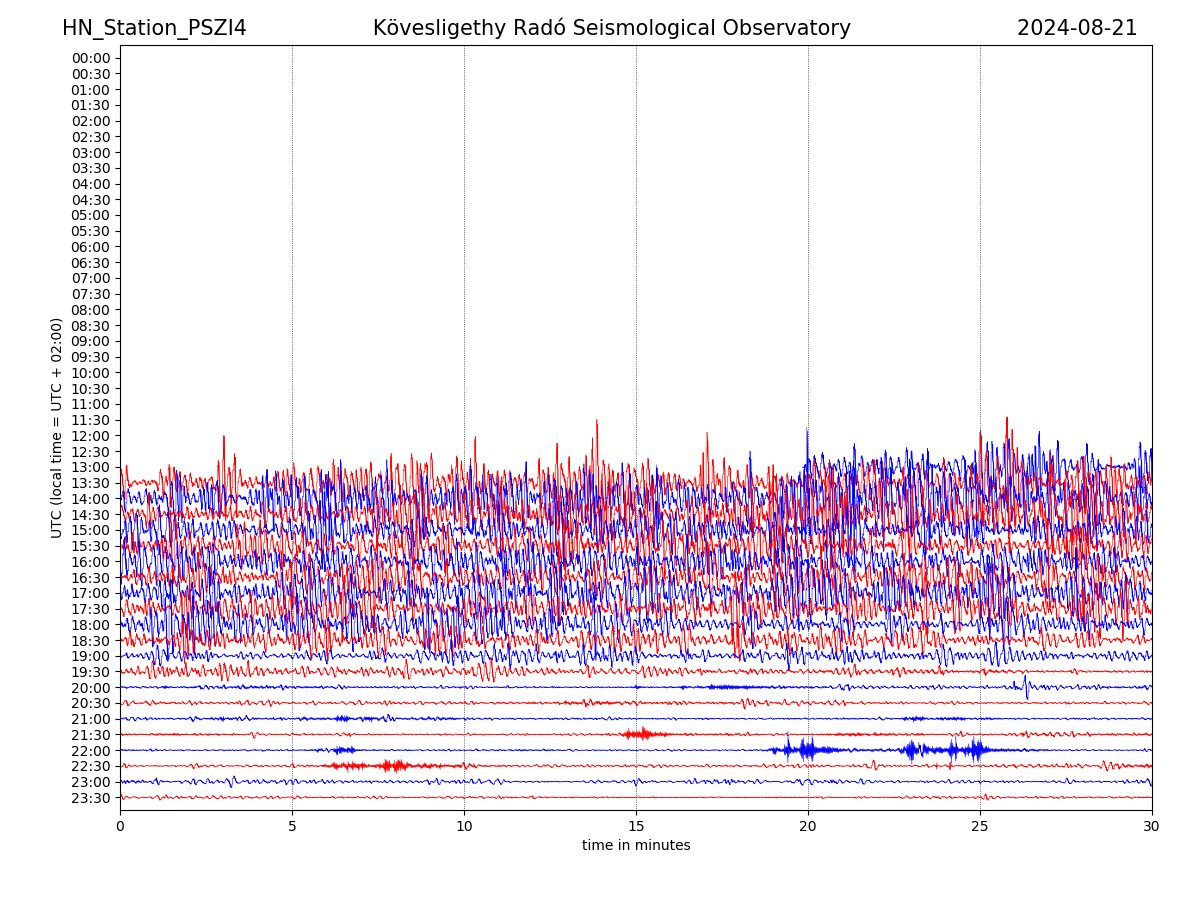Click the 22:00 time row label
The width and height of the screenshot is (1200, 900).
(x=91, y=751)
